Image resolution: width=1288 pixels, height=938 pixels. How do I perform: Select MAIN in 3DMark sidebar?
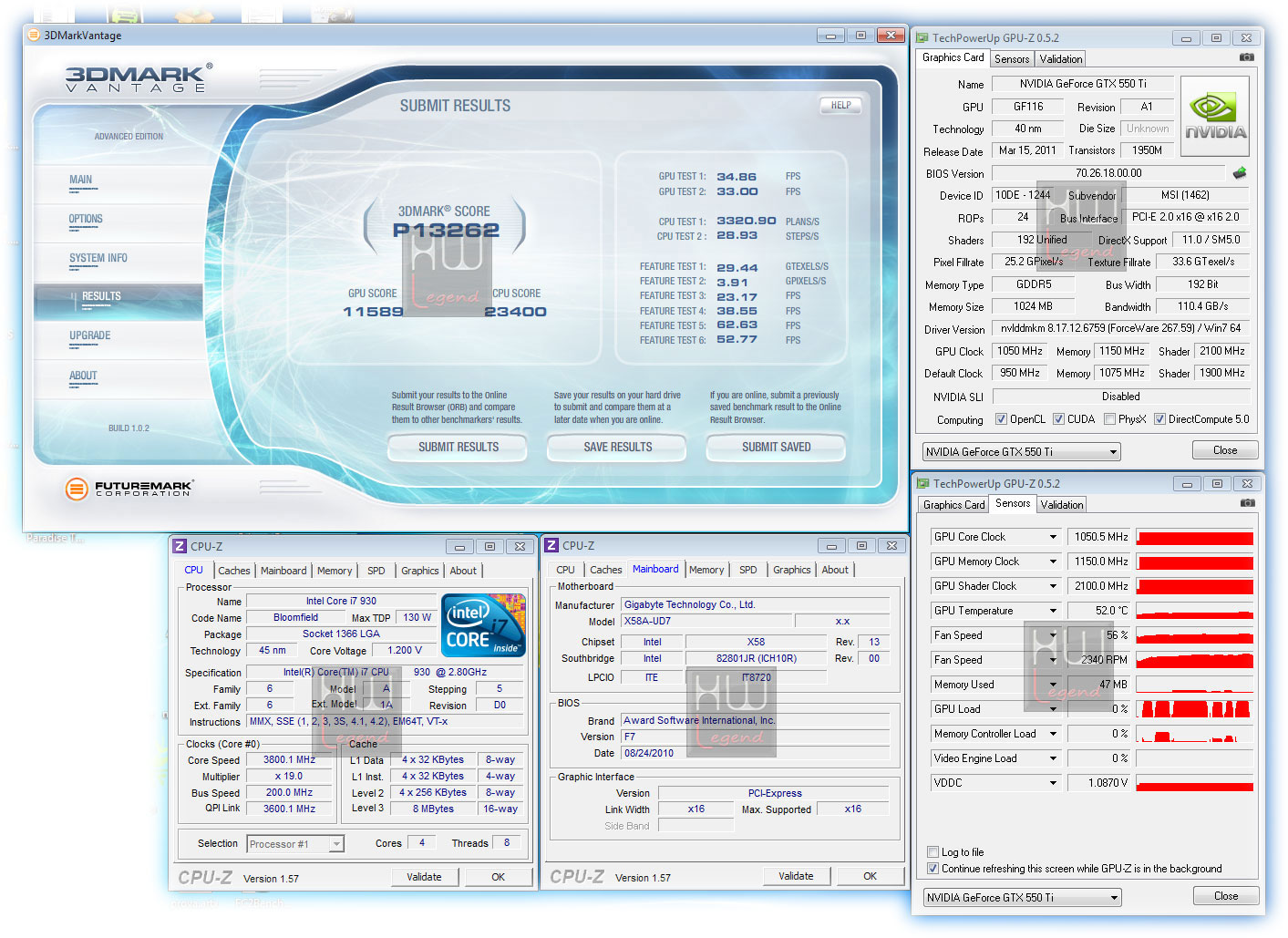tap(81, 180)
